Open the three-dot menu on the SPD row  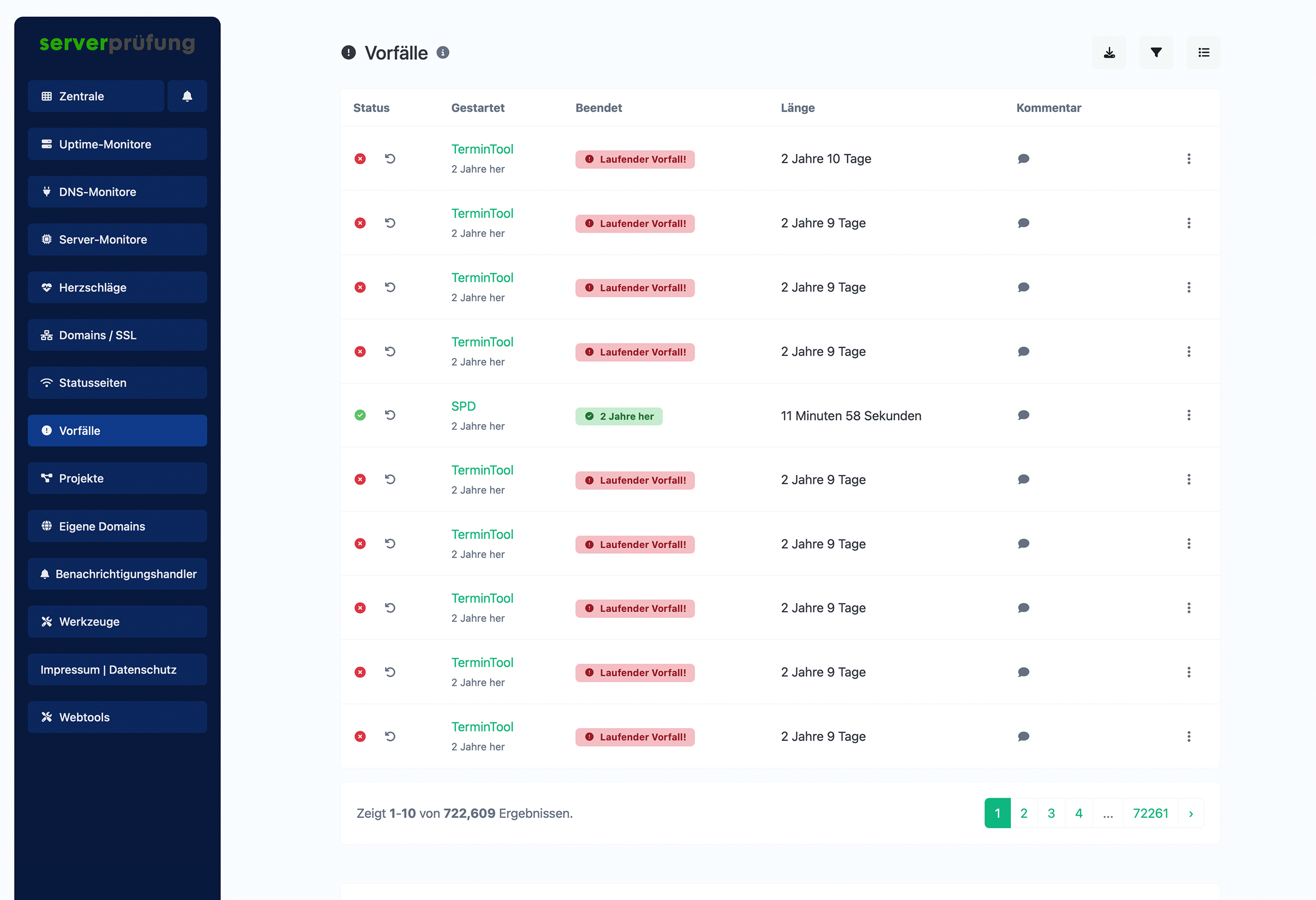tap(1189, 415)
